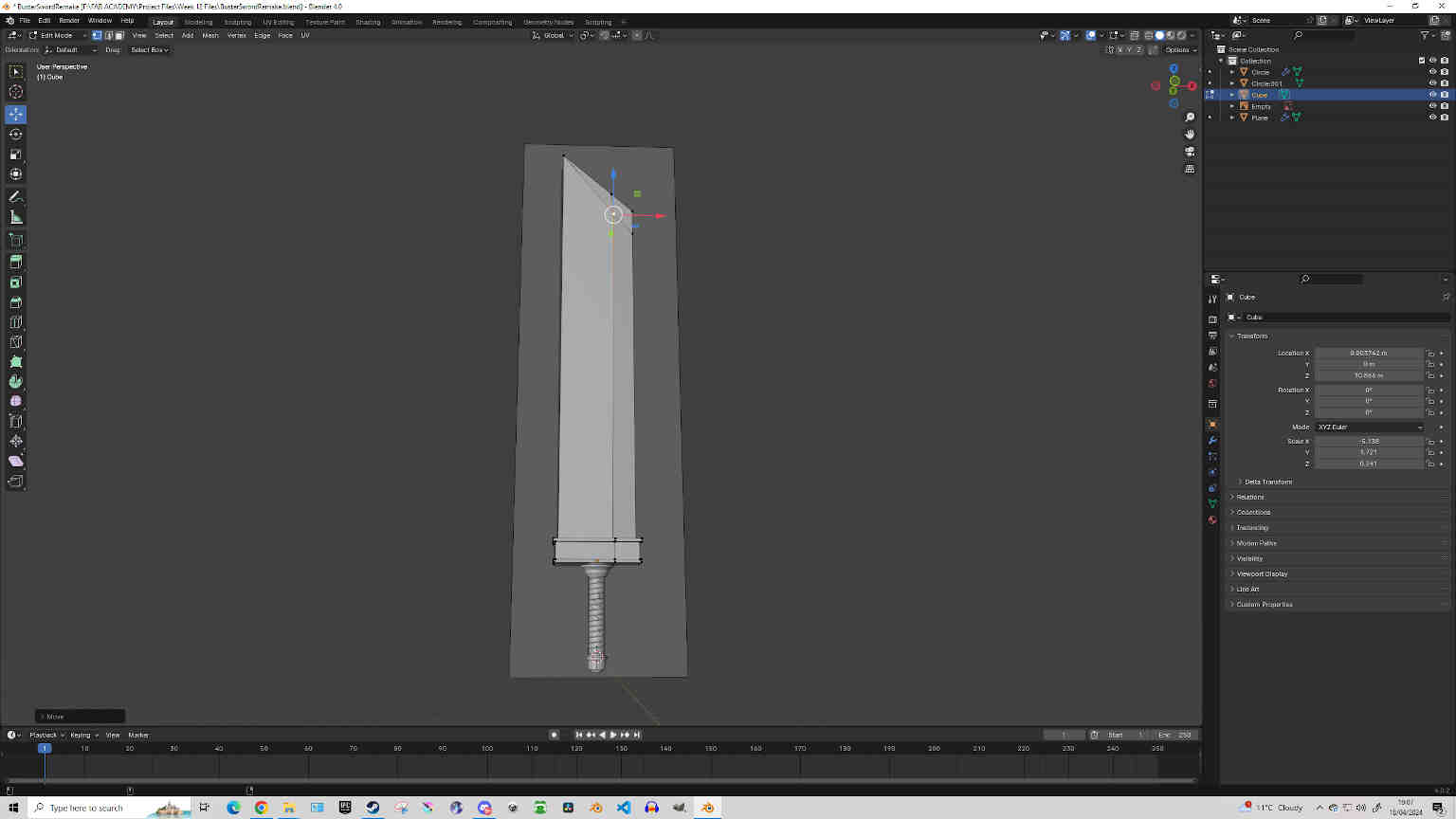Activate the Move tool

pos(15,114)
